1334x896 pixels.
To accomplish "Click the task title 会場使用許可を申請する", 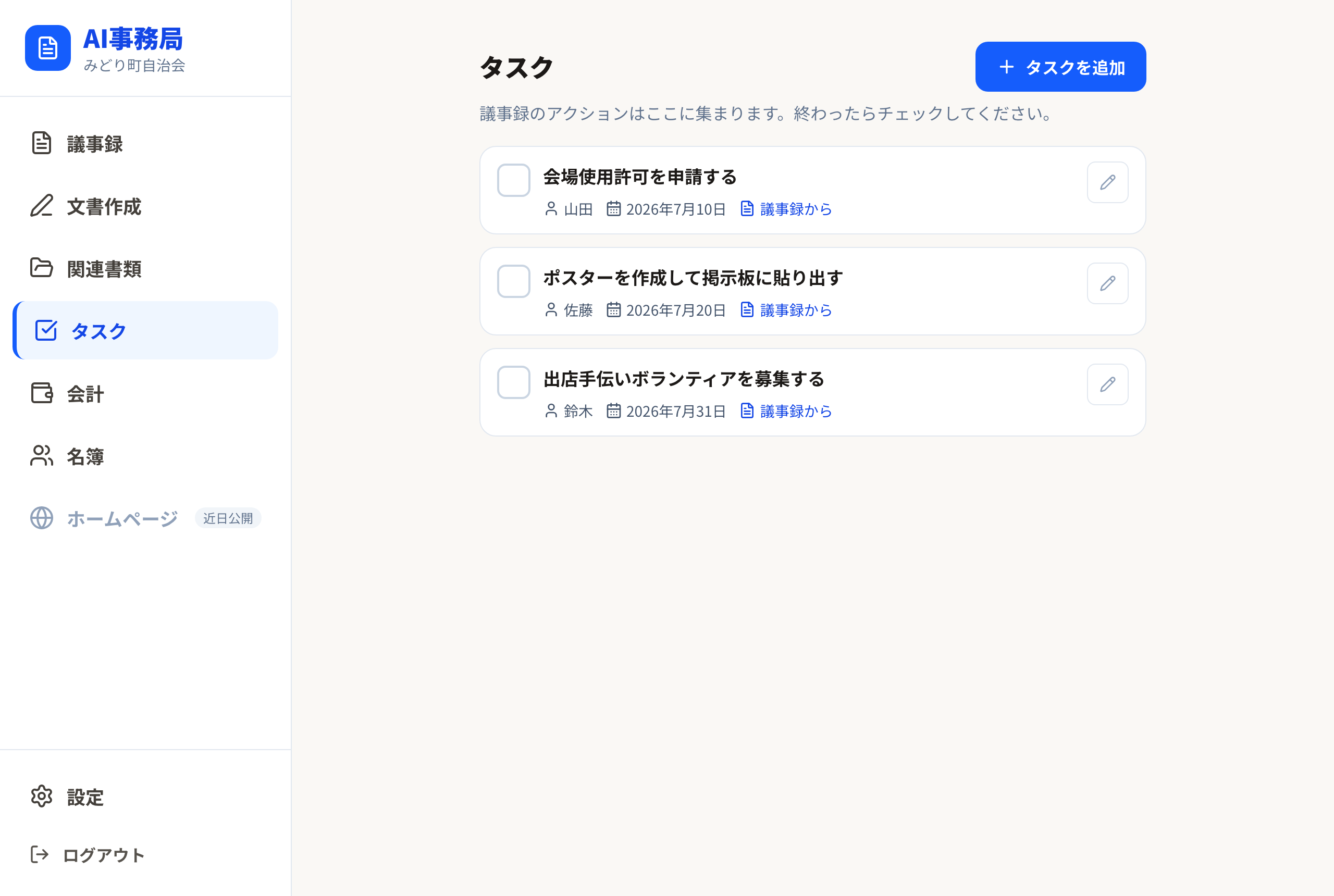I will point(640,177).
